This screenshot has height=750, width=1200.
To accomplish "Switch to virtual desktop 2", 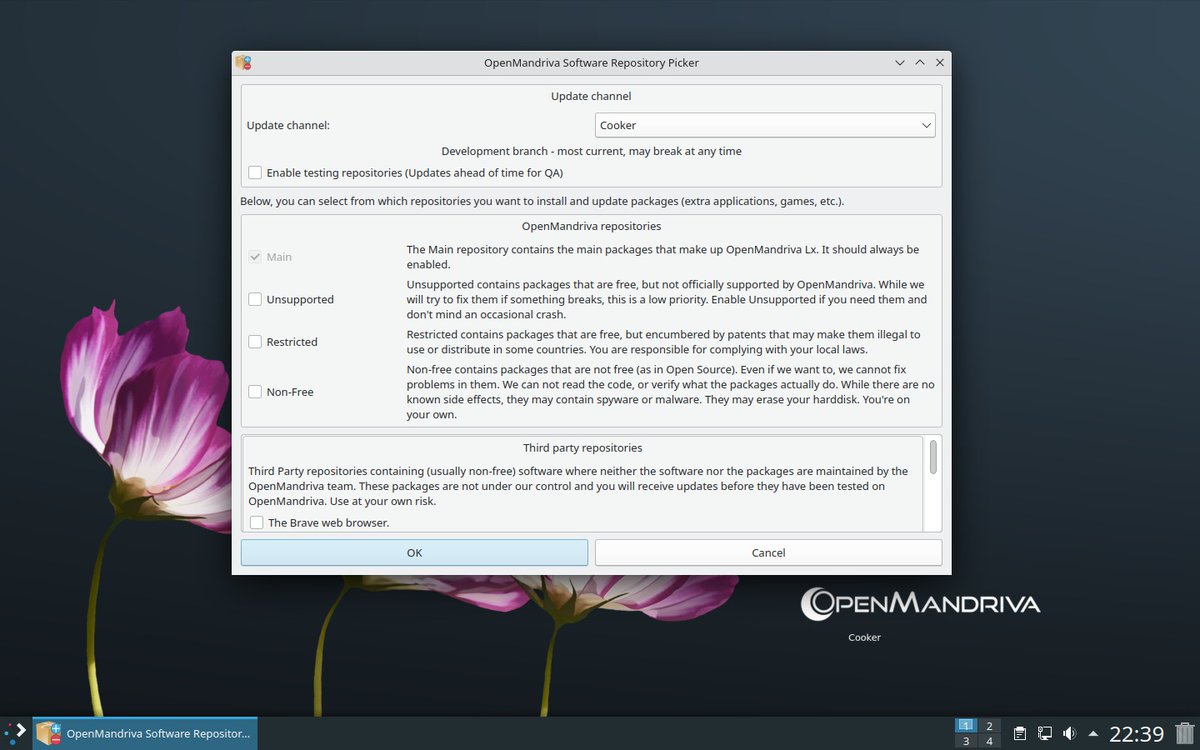I will (989, 725).
